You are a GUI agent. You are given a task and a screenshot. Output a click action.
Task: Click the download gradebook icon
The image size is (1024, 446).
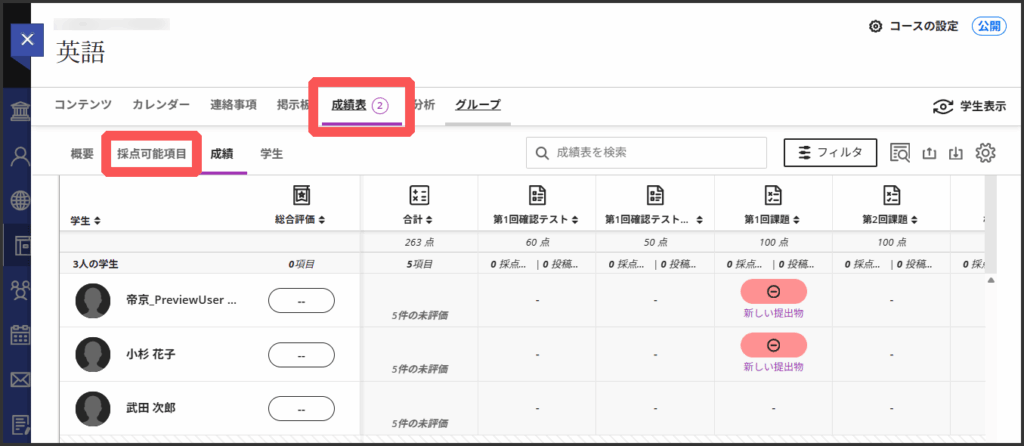(956, 153)
